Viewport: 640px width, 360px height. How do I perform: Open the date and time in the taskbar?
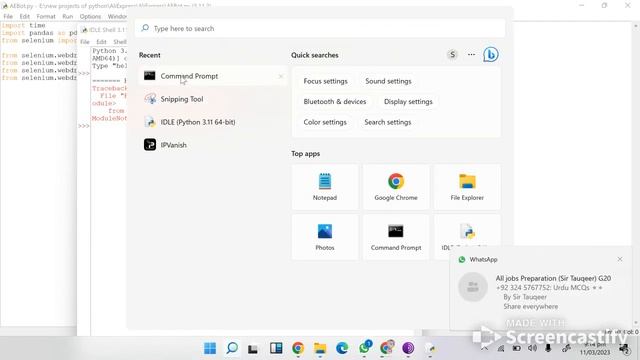595,349
